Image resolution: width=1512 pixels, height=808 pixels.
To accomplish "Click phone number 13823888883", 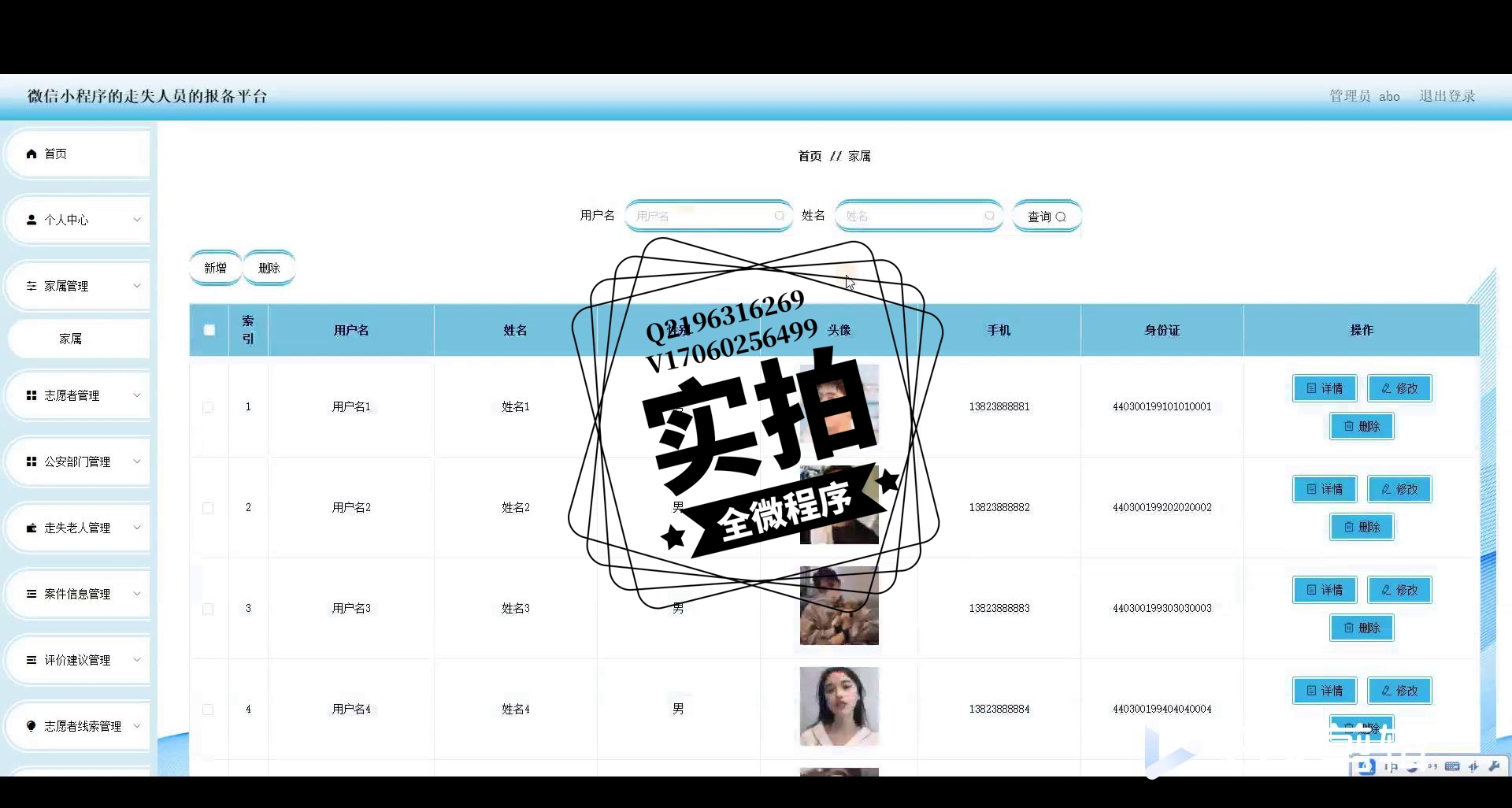I will click(x=999, y=608).
